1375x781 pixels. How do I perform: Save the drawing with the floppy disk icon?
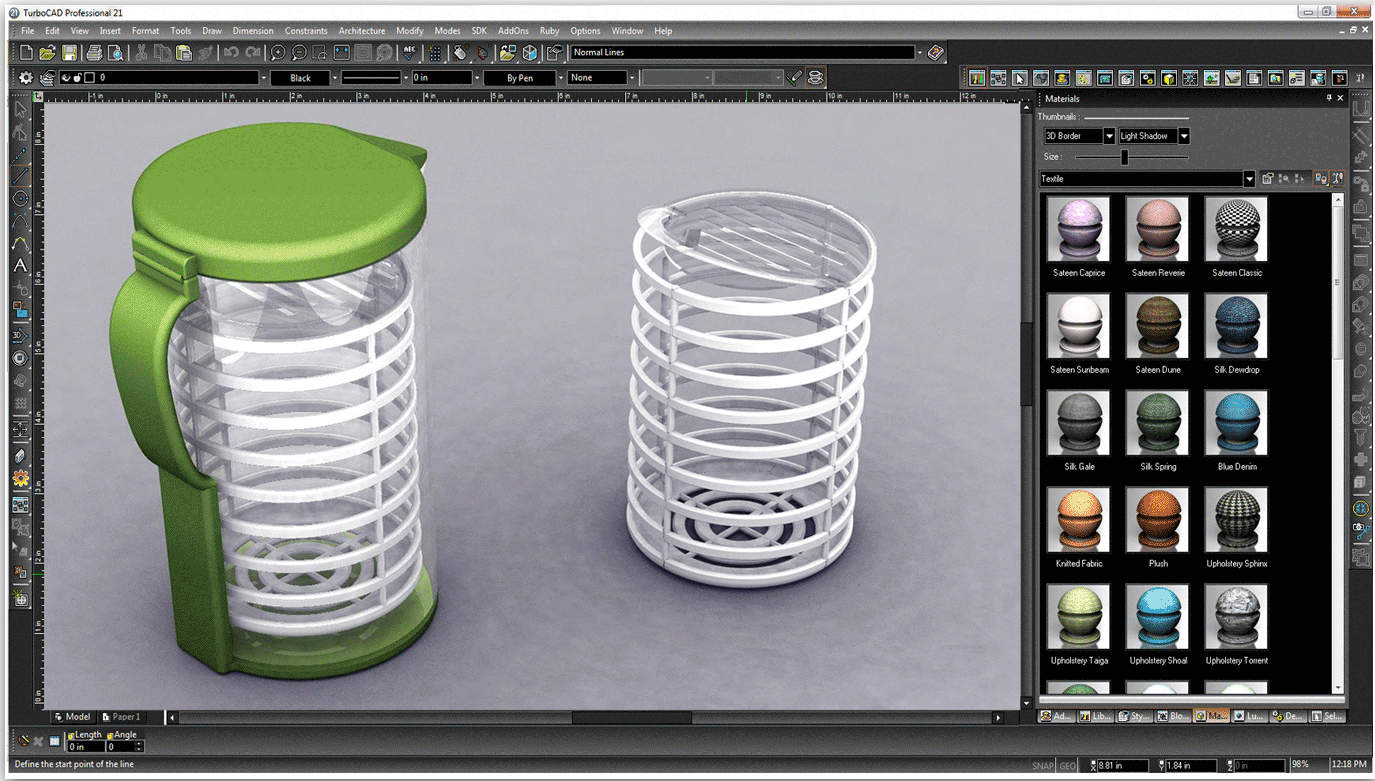69,53
